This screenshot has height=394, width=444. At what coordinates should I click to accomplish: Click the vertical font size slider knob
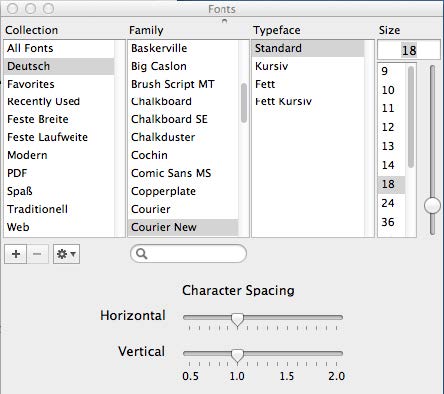coord(432,205)
